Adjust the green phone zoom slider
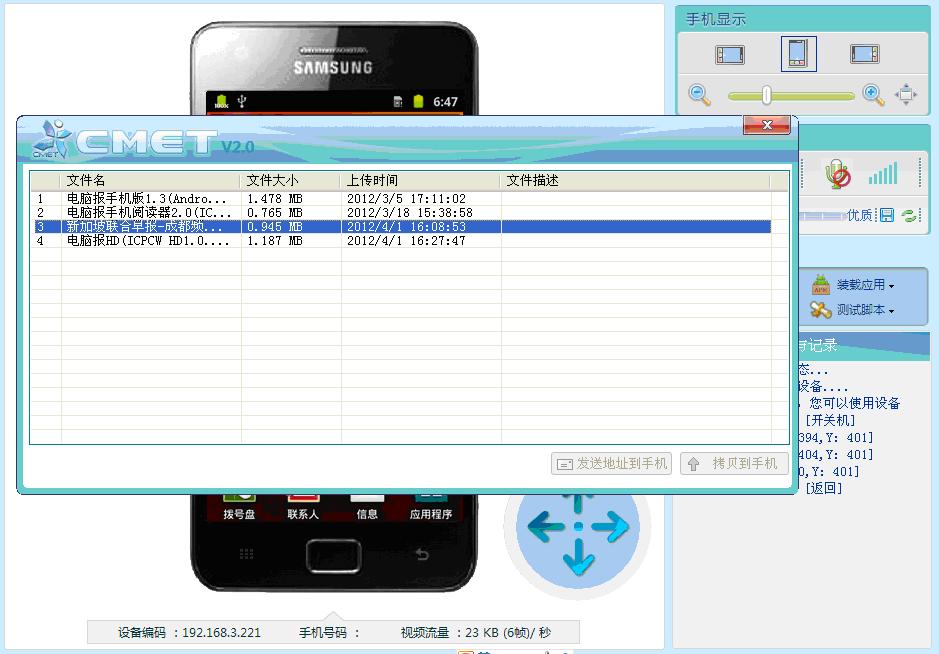Image resolution: width=939 pixels, height=654 pixels. point(790,95)
